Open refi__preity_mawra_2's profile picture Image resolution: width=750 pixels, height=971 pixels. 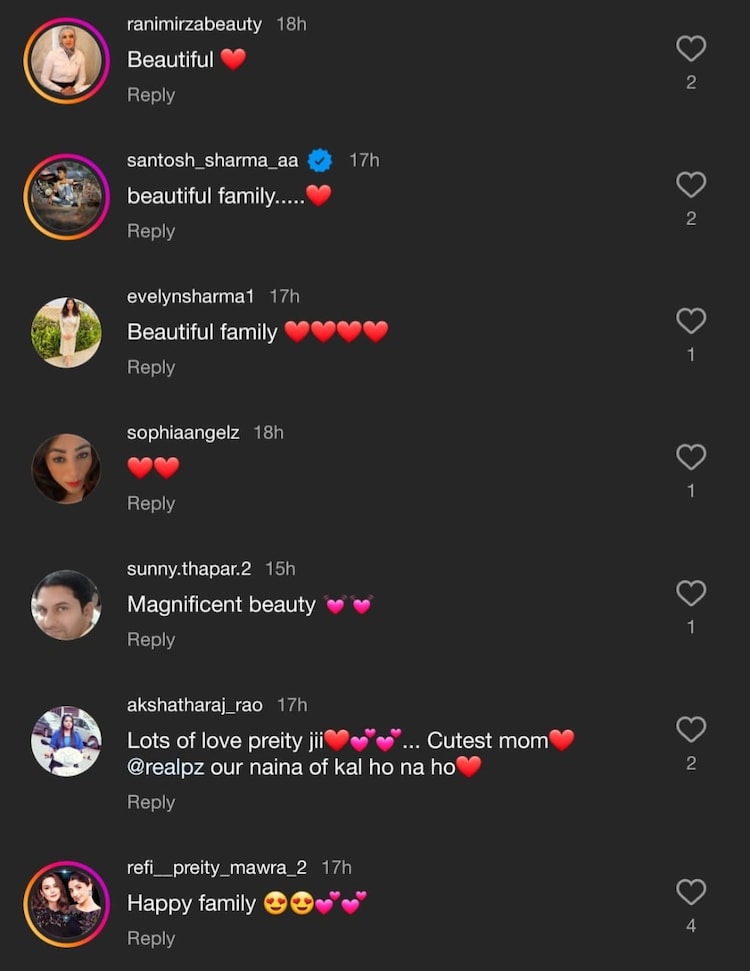66,904
